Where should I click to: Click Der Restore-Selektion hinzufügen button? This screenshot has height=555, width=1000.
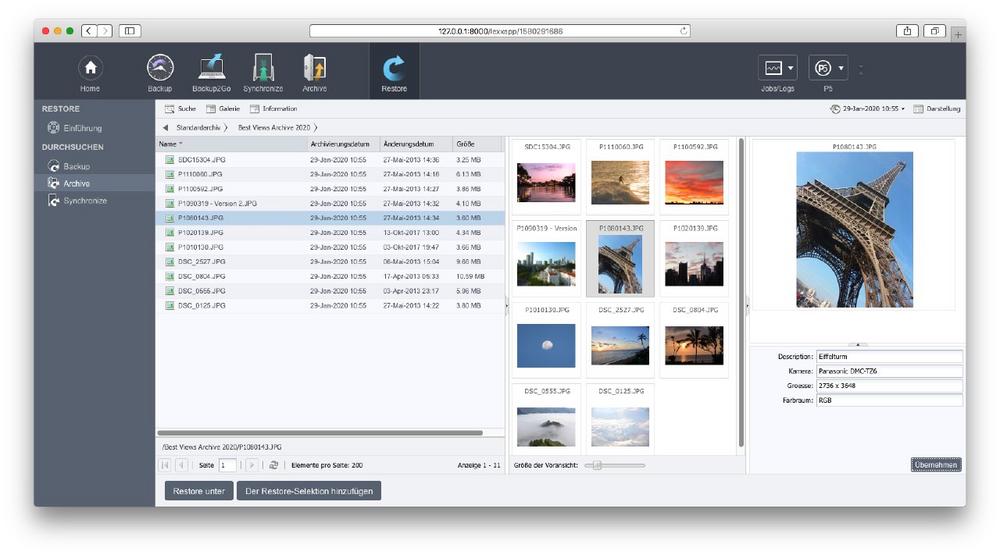(x=309, y=491)
